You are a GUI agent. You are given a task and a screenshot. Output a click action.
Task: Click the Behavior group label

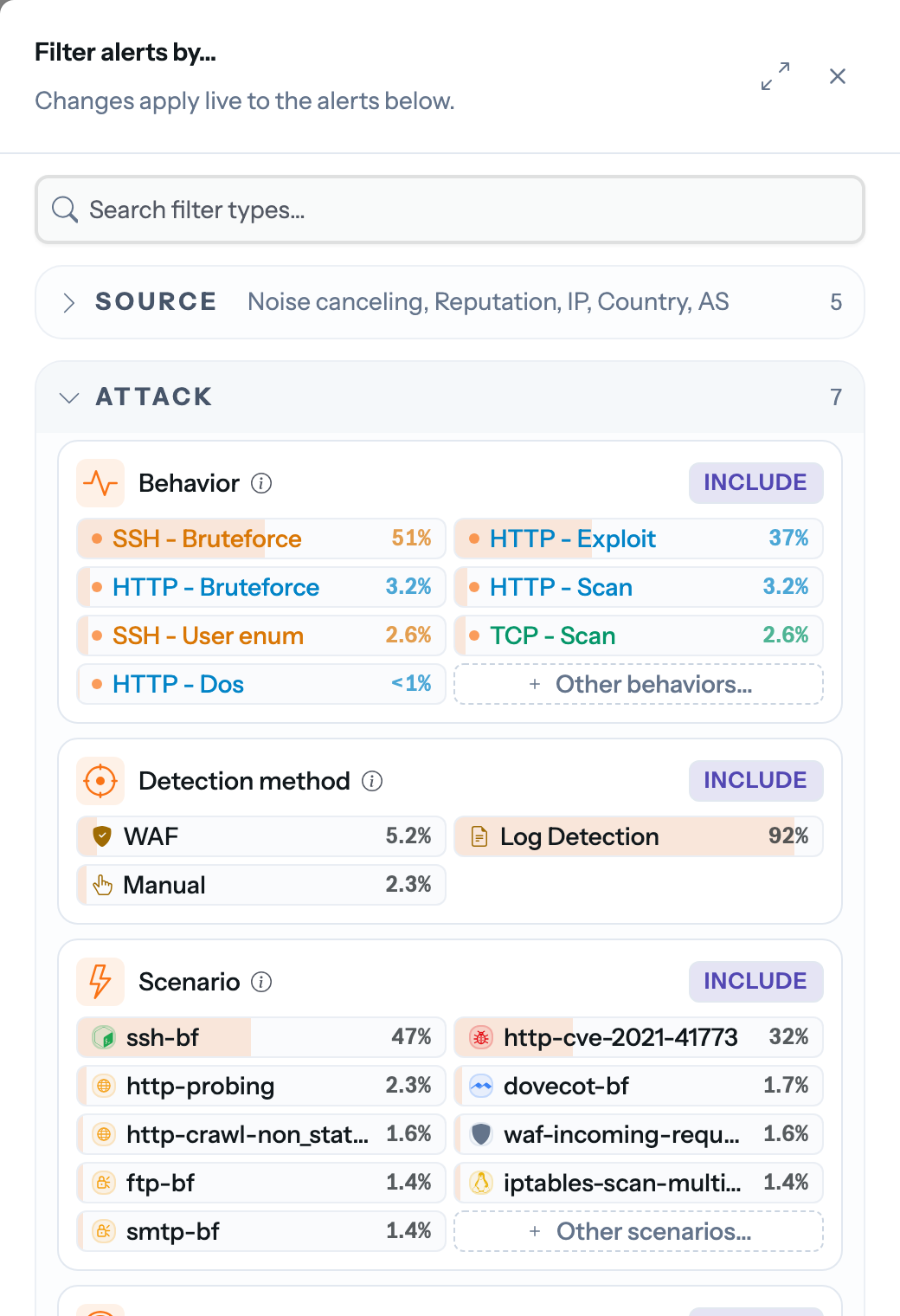tap(189, 483)
